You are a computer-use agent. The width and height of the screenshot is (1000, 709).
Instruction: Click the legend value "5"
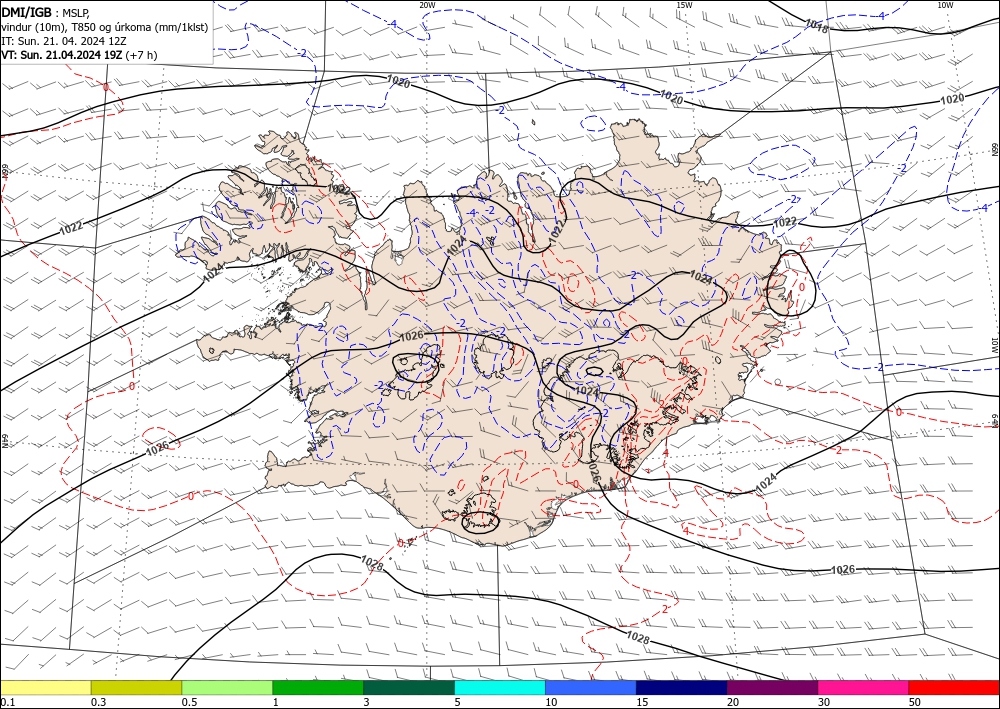coord(457,702)
